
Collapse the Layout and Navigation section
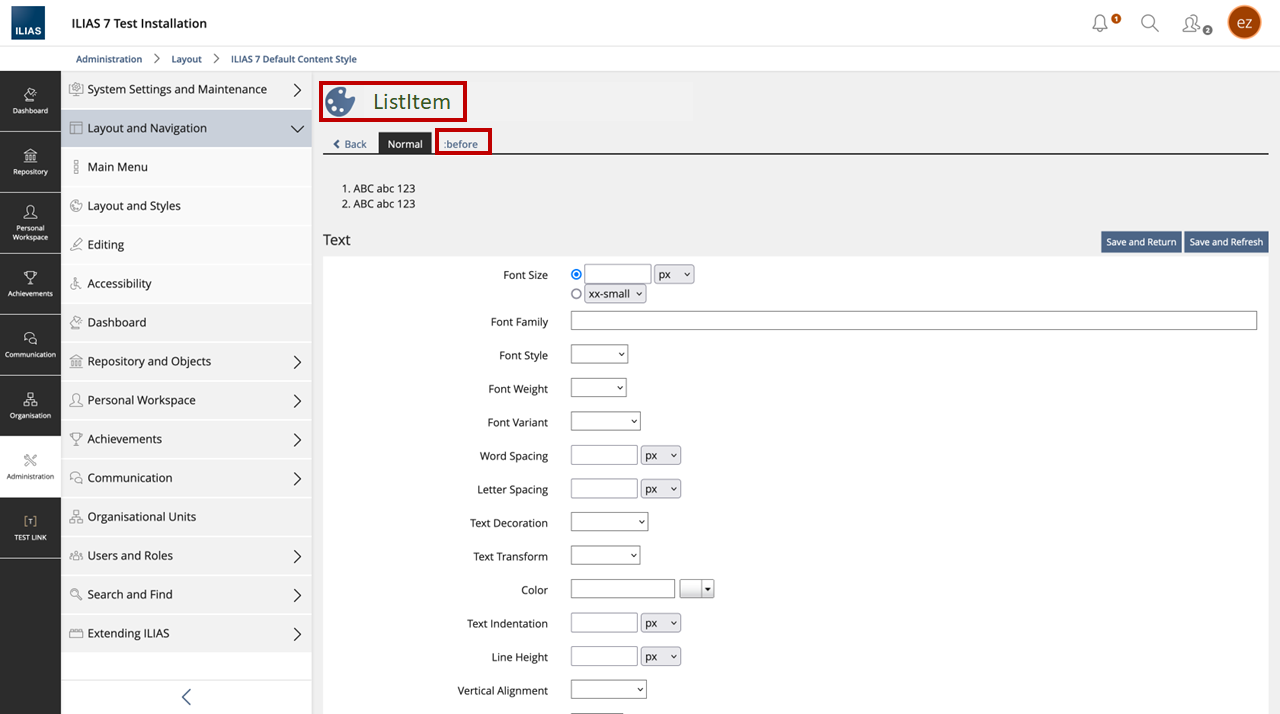click(x=297, y=128)
